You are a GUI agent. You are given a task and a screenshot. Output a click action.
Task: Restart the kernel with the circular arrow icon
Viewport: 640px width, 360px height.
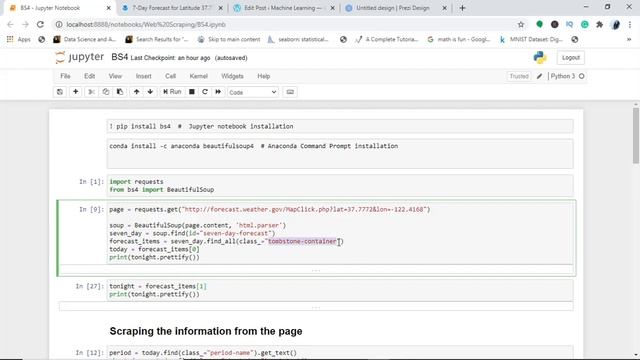pyautogui.click(x=205, y=92)
